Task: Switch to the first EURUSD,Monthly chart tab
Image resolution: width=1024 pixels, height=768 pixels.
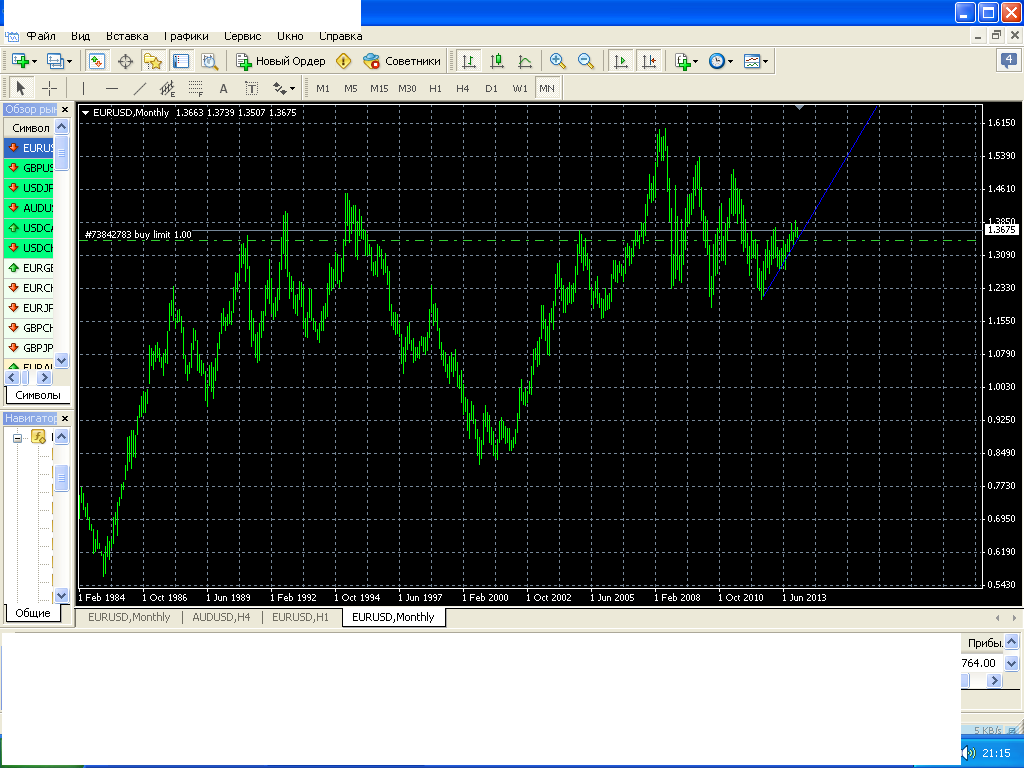Action: pos(129,617)
